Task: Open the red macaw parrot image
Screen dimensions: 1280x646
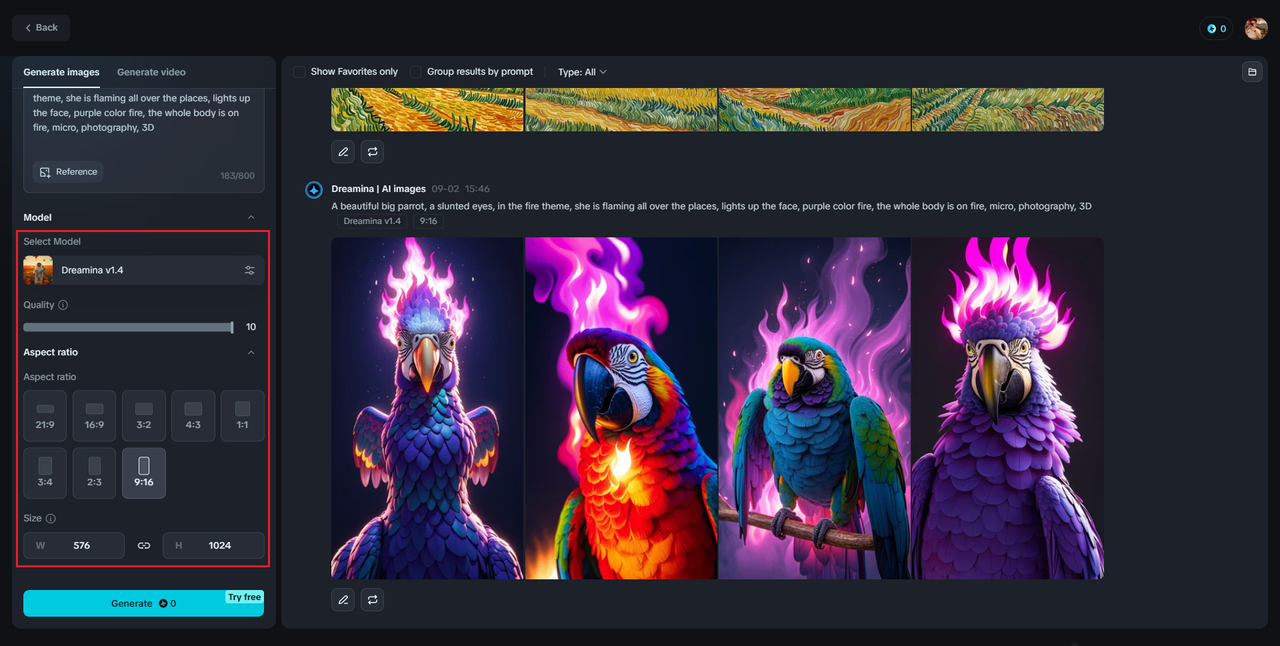Action: coord(621,408)
